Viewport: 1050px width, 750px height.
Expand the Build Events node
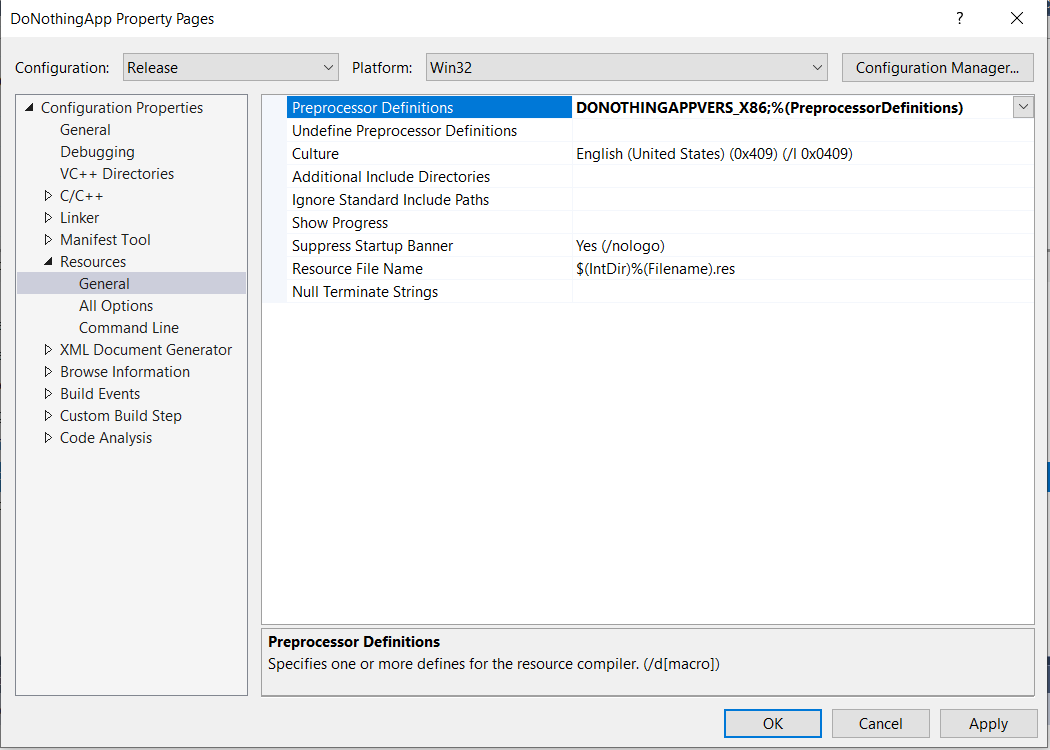tap(48, 394)
